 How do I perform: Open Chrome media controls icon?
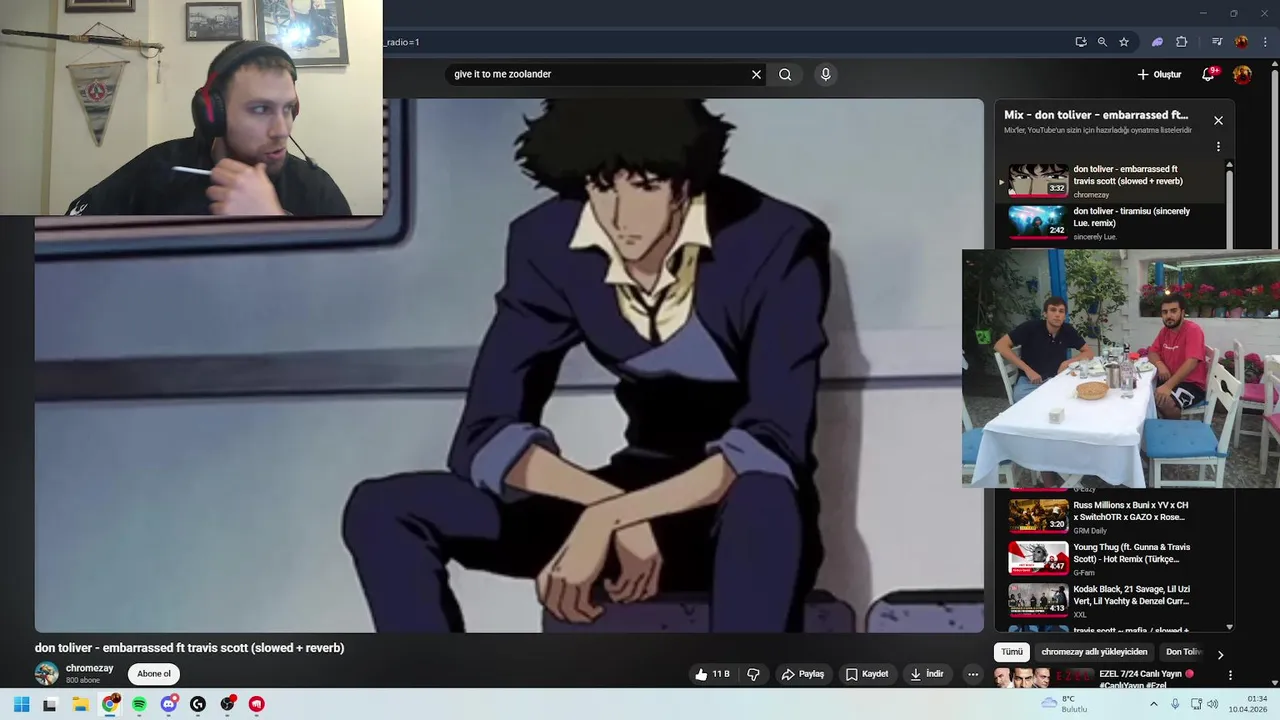1217,42
